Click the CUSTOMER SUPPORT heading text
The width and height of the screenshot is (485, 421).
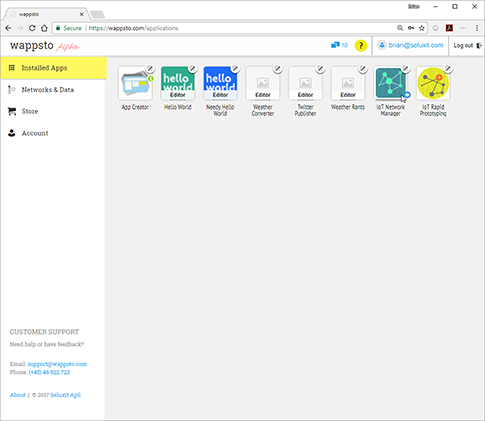[44, 332]
